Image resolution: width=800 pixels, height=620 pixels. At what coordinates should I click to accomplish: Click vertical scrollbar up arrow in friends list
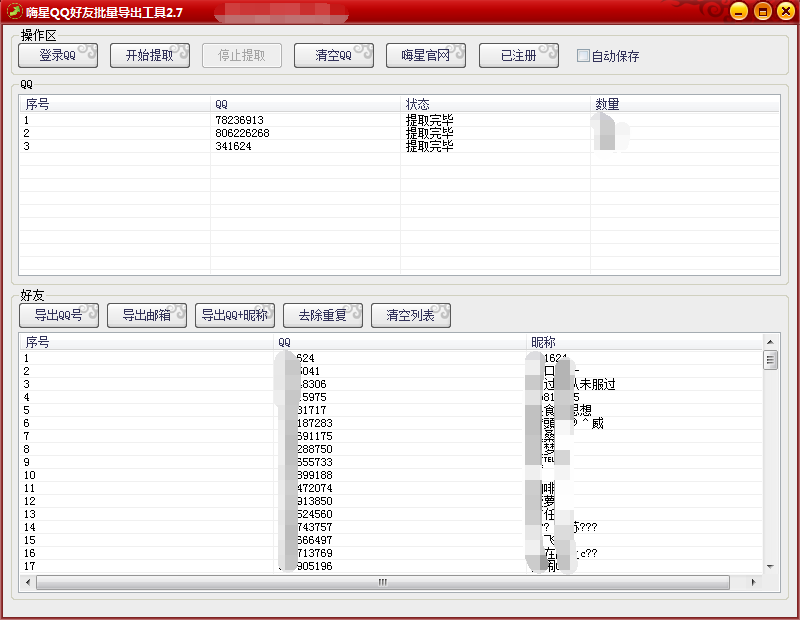point(770,342)
